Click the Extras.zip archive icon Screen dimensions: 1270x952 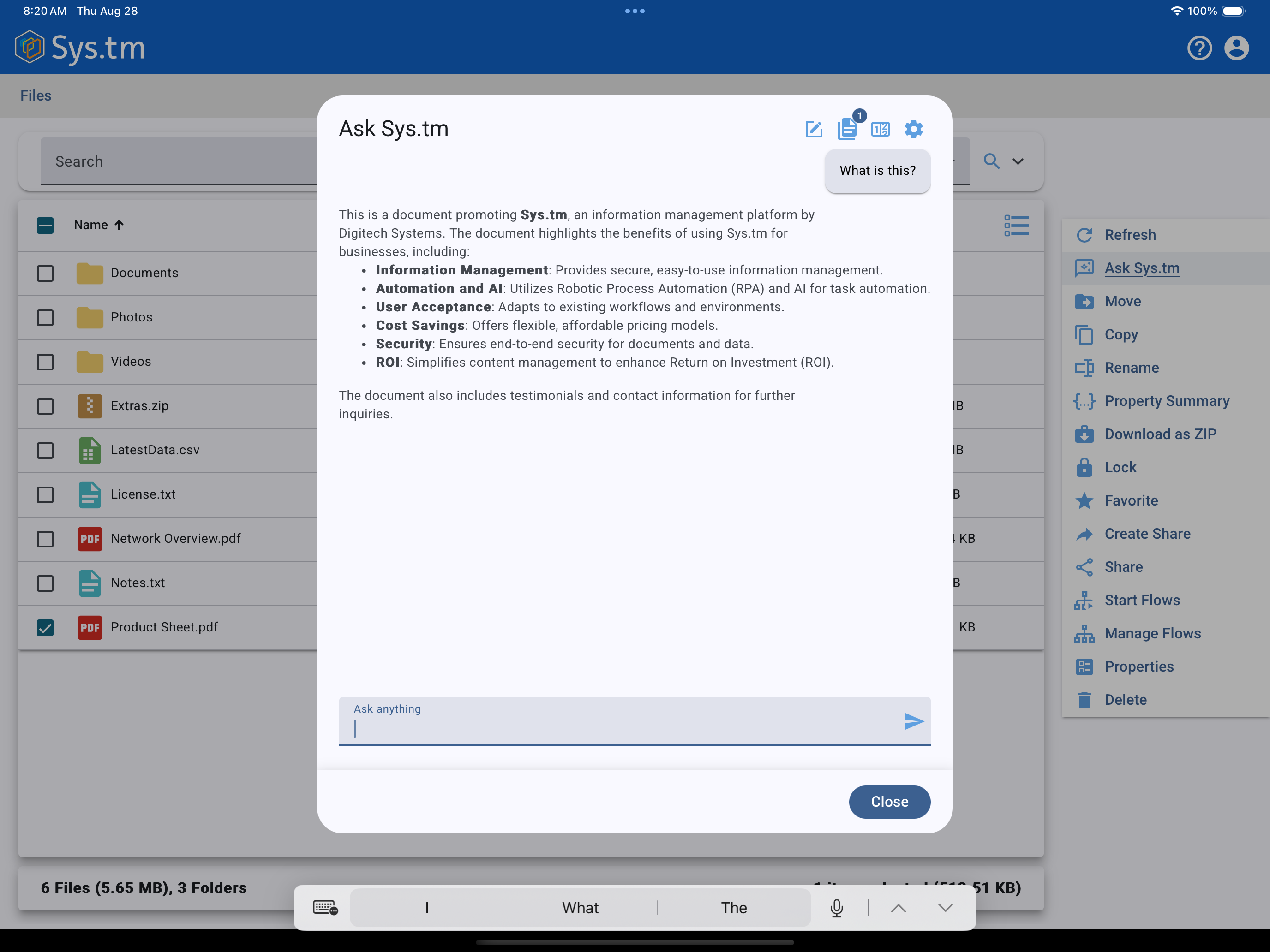90,406
